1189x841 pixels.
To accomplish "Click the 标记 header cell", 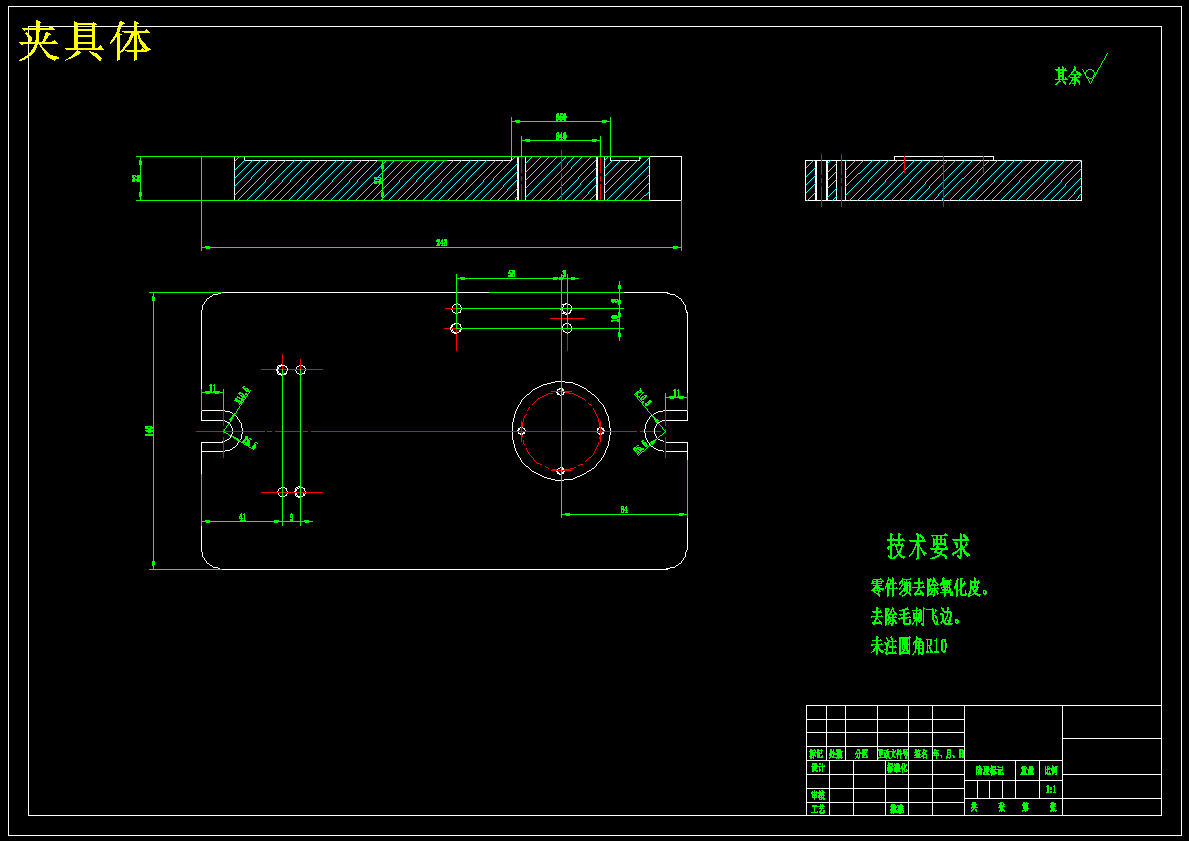I will click(x=816, y=754).
